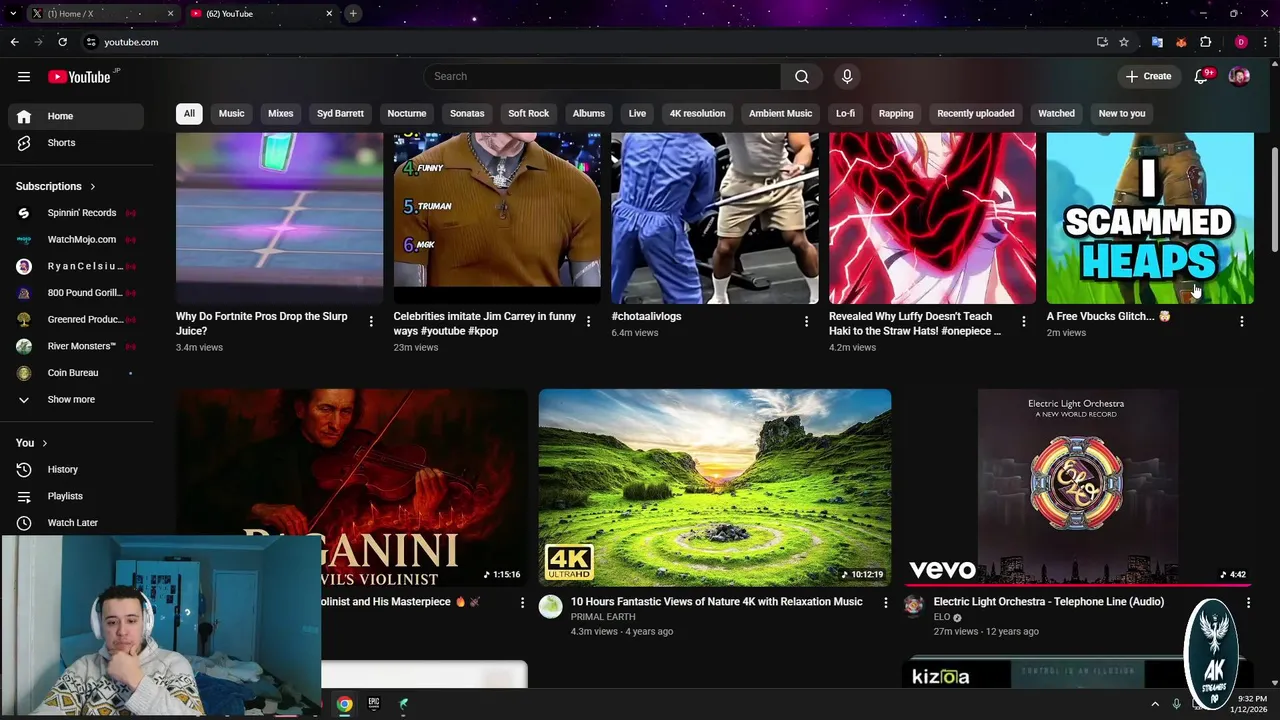Open 800 Pound Gorilla subscription
The image size is (1280, 720).
76,293
